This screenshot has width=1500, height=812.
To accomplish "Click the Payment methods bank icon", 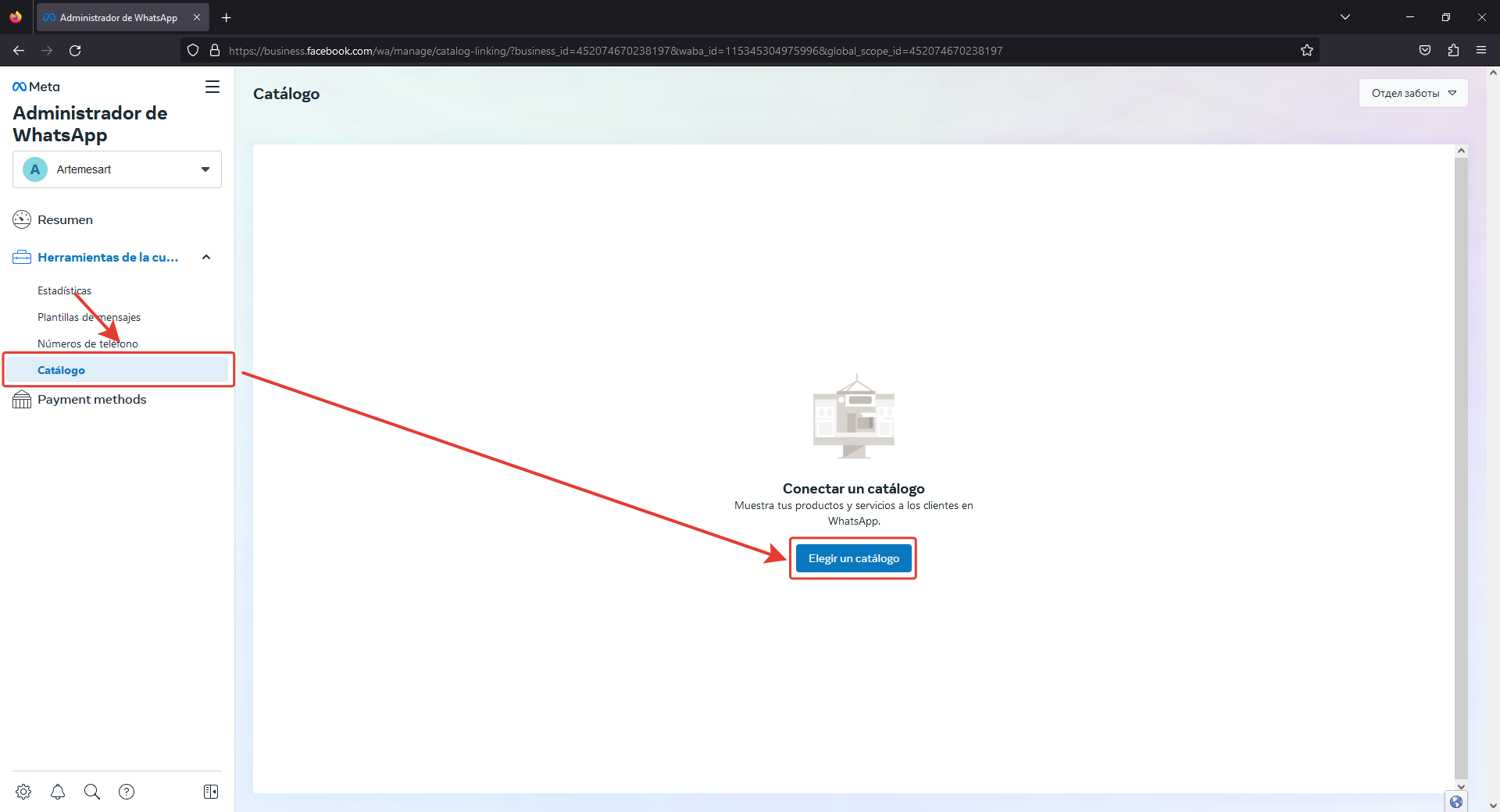I will coord(22,400).
